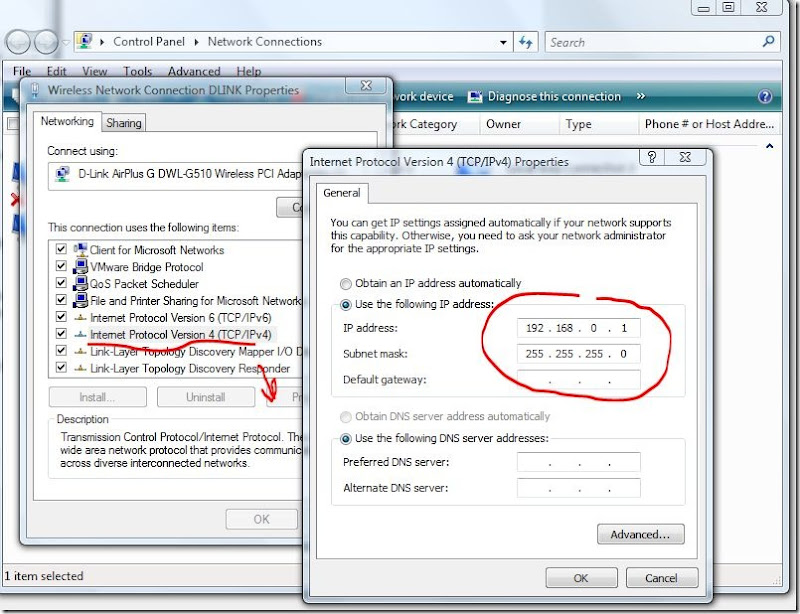Image resolution: width=800 pixels, height=614 pixels.
Task: Click the QoS Packet Scheduler icon
Action: tap(80, 283)
